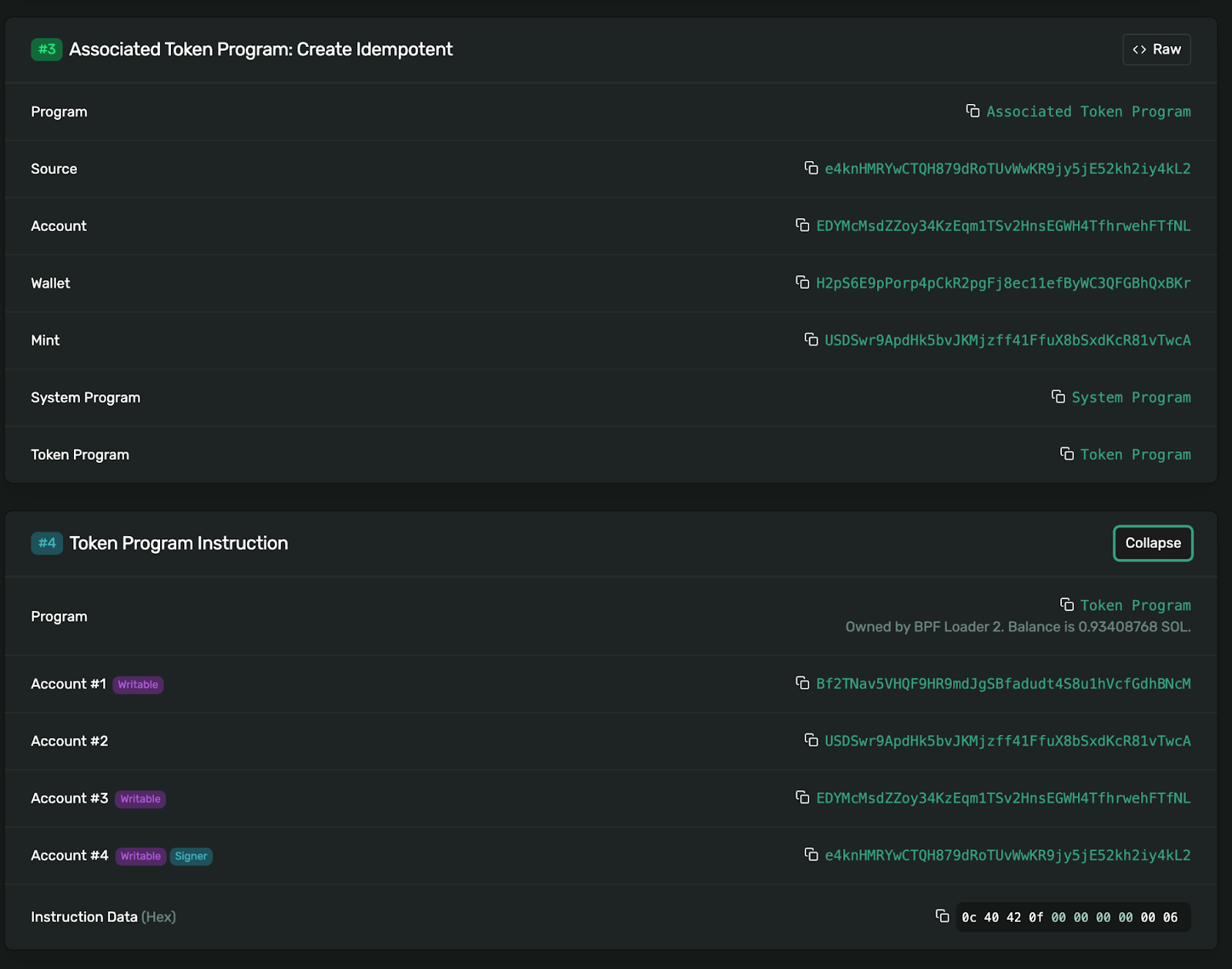Open Account #1 address Bf2TNav5 link
This screenshot has height=969, width=1232.
1003,683
